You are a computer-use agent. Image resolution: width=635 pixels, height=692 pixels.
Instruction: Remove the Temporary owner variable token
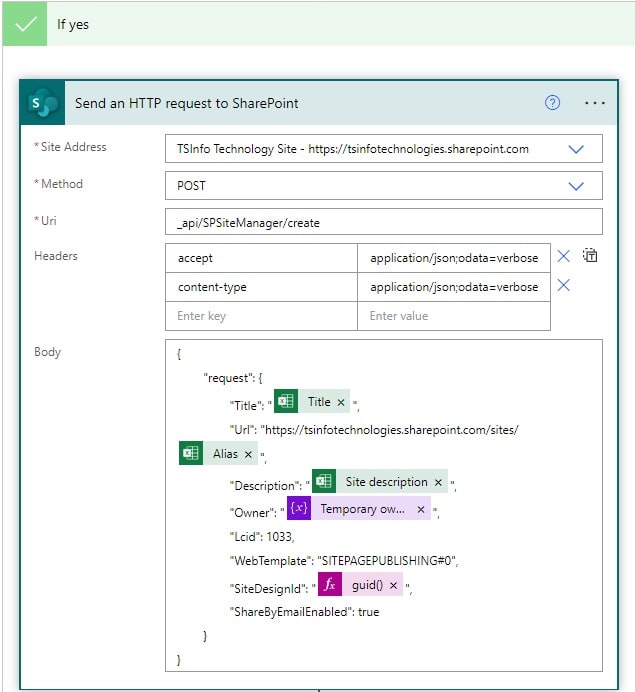421,509
